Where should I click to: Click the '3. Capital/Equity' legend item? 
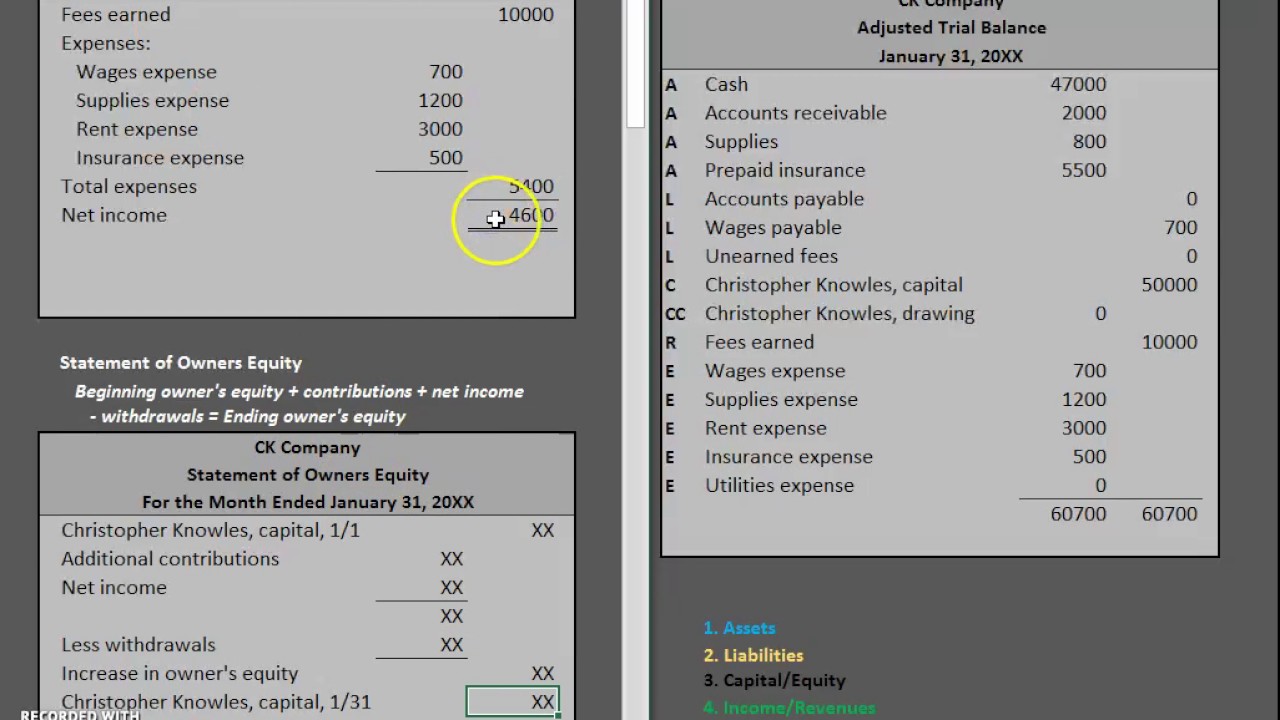click(x=774, y=681)
